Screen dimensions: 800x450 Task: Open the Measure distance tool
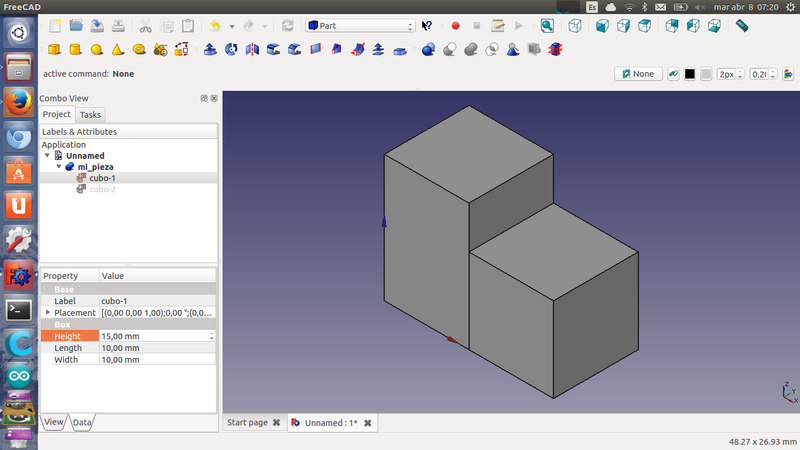741,25
